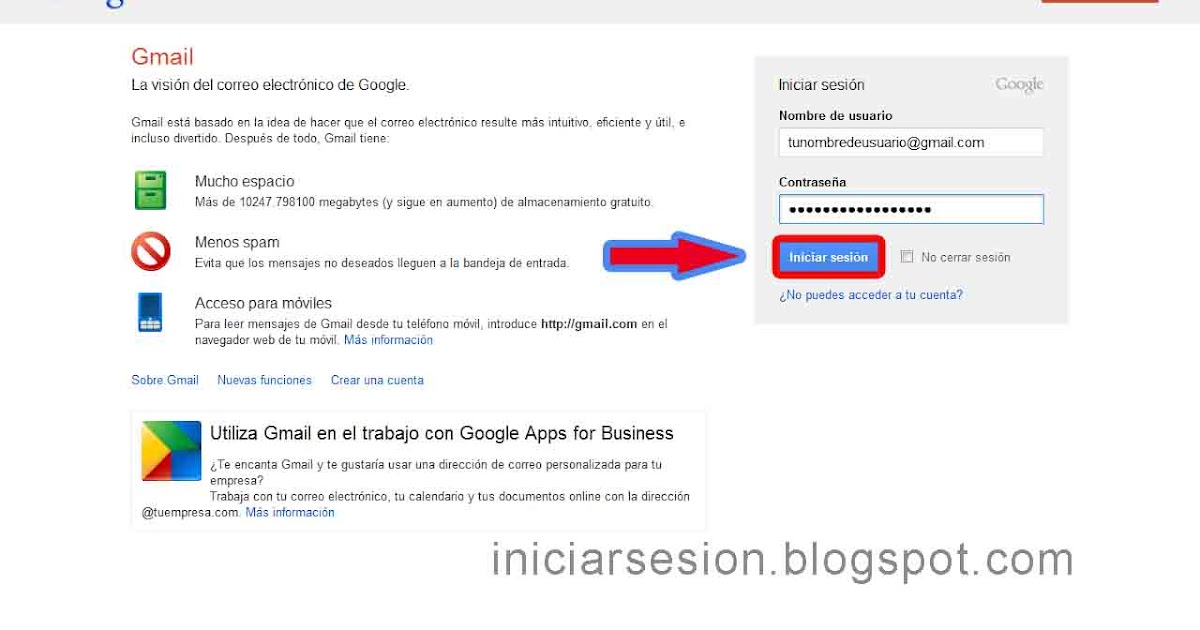1200x630 pixels.
Task: Focus the Nombre de usuario field
Action: pyautogui.click(x=911, y=142)
